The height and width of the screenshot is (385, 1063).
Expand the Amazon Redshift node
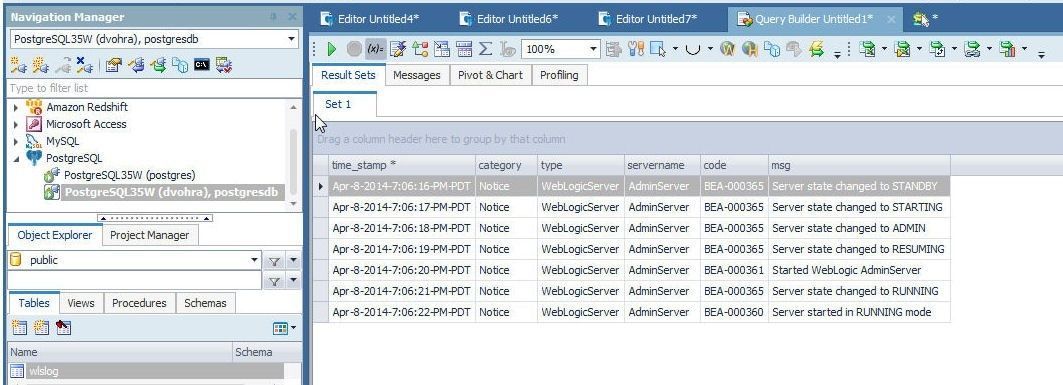click(x=16, y=107)
